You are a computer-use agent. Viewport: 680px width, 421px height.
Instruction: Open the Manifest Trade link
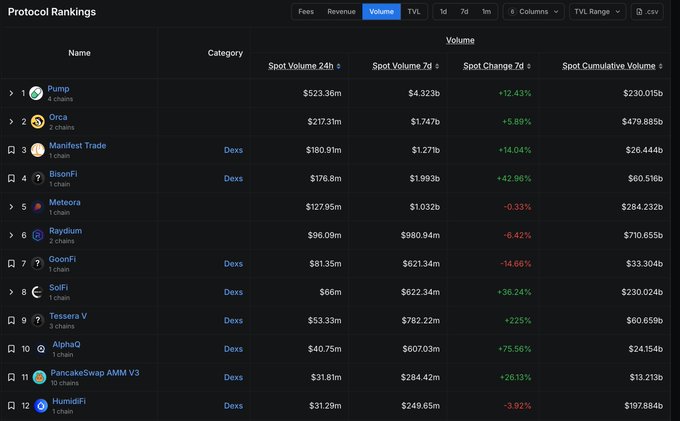pos(78,145)
